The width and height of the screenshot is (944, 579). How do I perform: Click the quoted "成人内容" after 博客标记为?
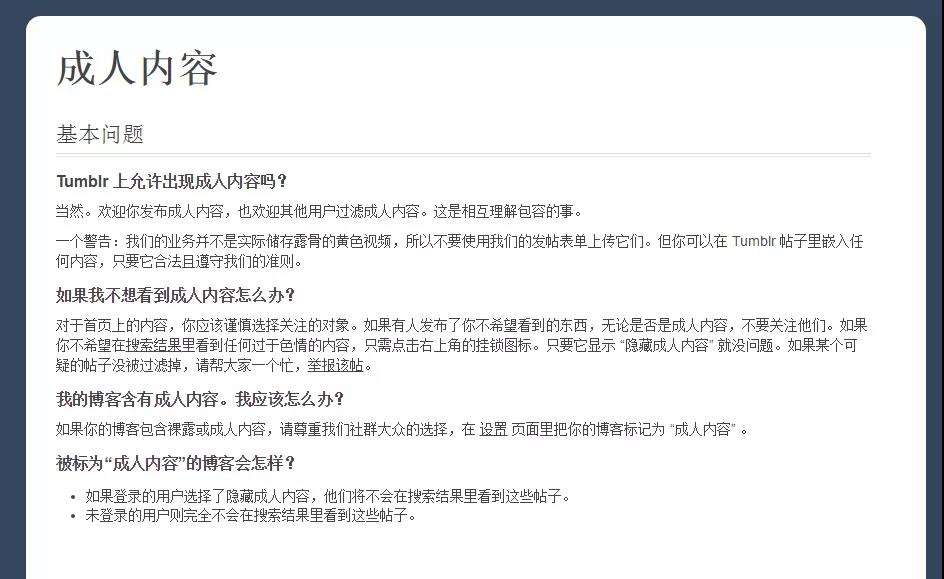coord(703,430)
